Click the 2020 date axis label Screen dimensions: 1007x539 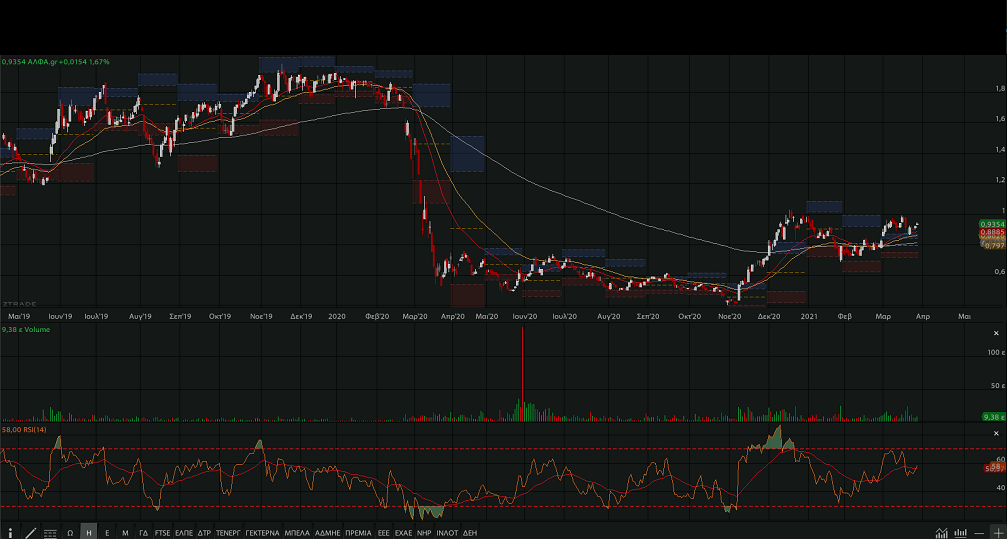337,316
